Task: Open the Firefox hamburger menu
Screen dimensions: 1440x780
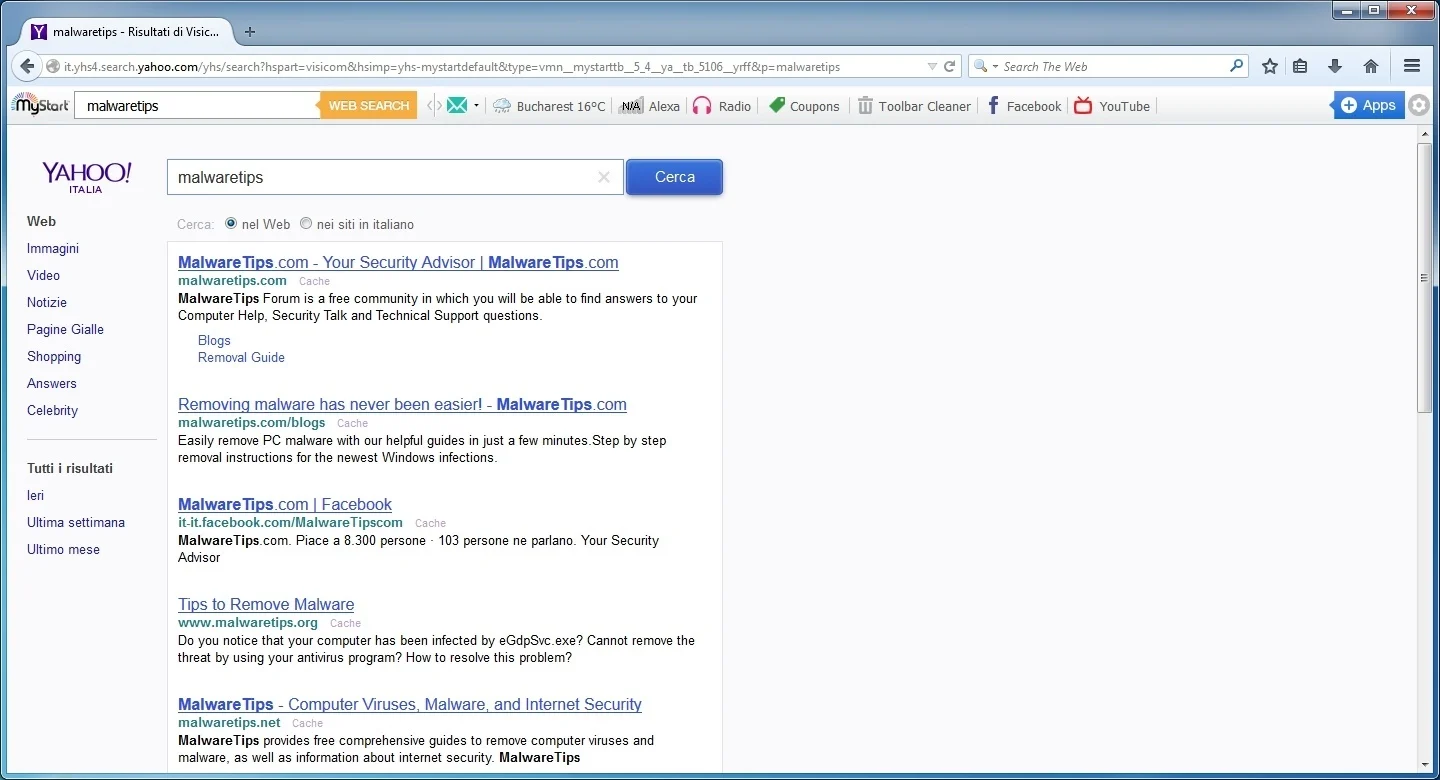Action: click(x=1412, y=66)
